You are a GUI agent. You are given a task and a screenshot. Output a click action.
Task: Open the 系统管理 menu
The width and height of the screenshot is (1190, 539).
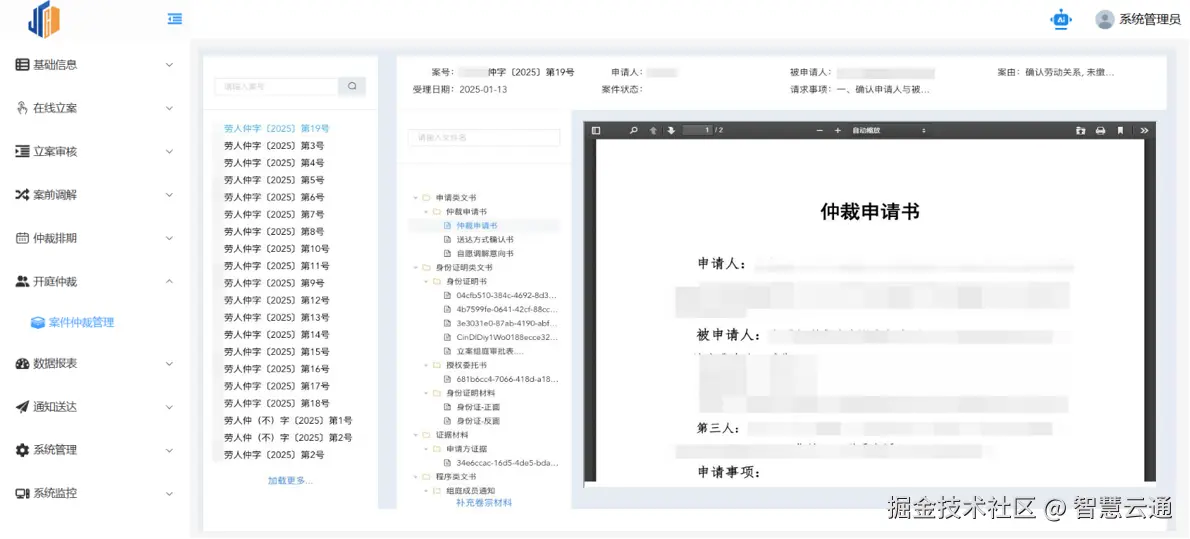[x=95, y=449]
